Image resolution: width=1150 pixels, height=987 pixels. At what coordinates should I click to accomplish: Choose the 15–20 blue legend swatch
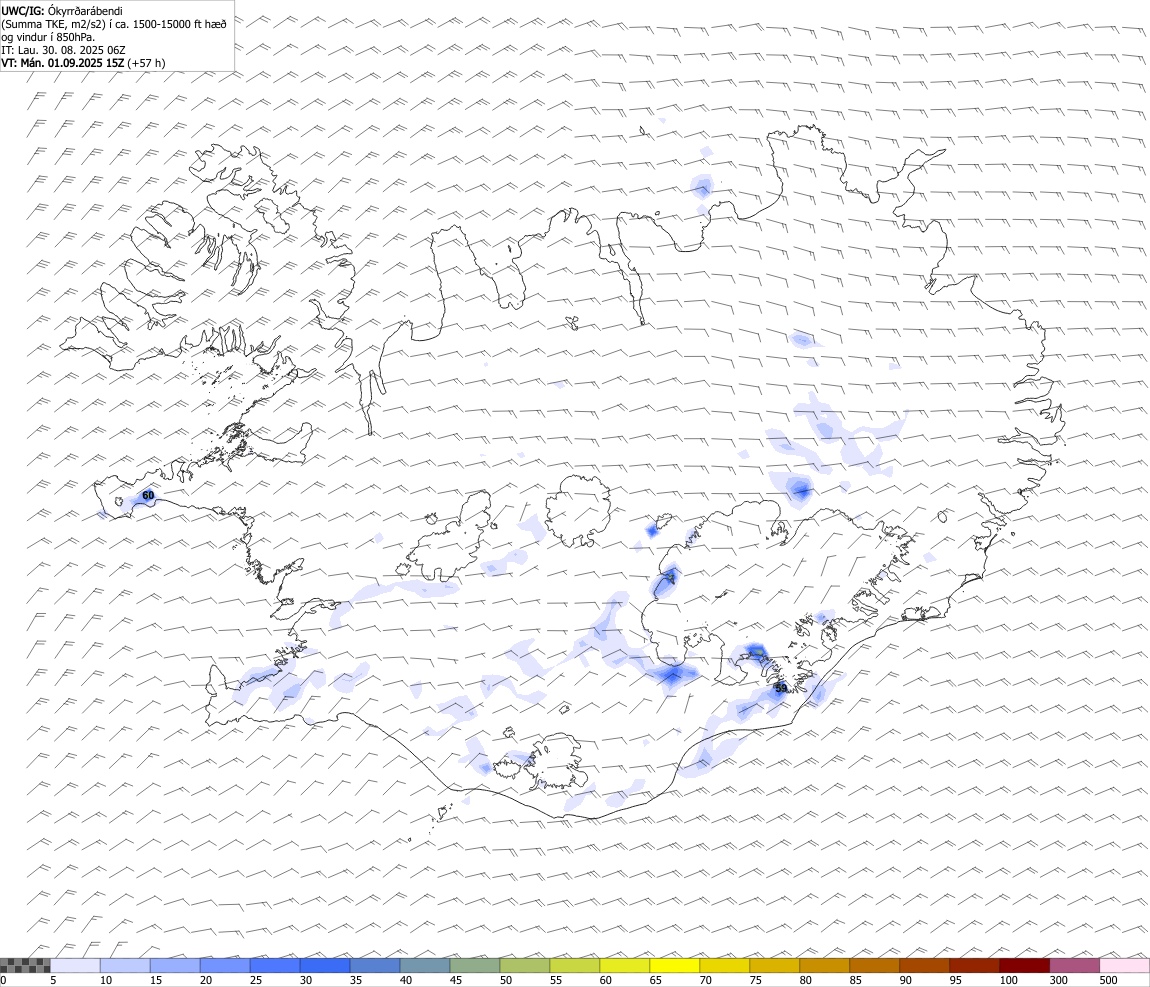tap(175, 965)
